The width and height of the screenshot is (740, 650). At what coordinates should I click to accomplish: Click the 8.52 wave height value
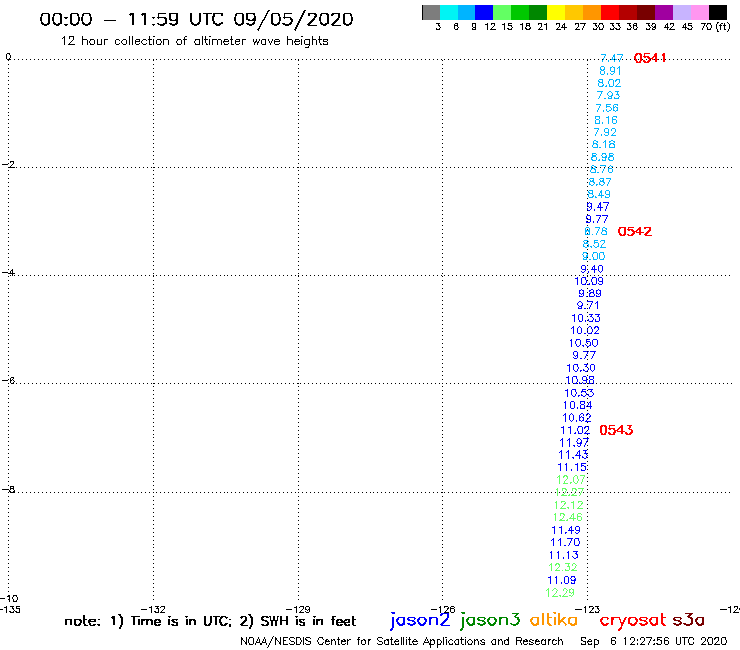click(594, 244)
